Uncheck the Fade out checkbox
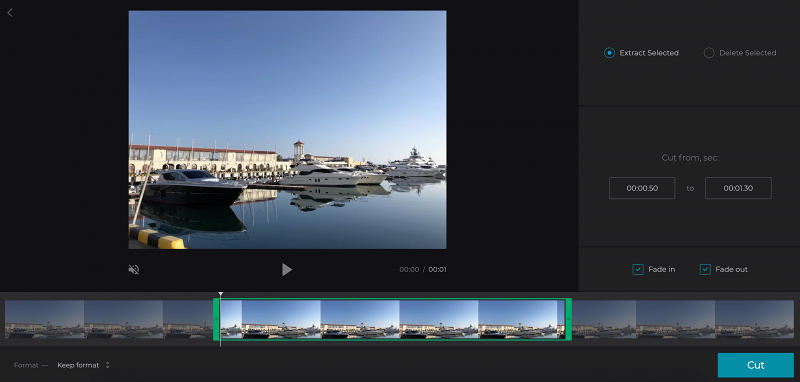 click(705, 269)
